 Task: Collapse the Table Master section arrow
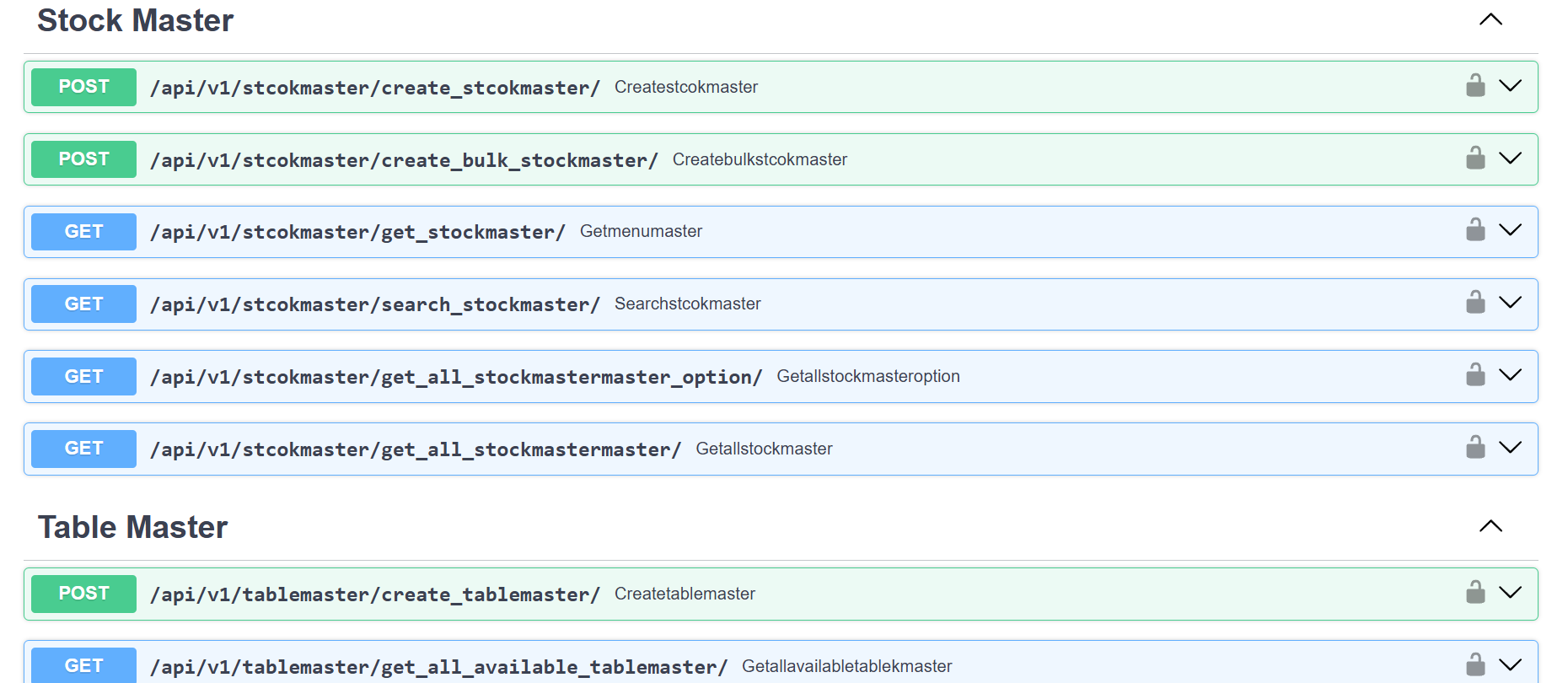(1490, 526)
